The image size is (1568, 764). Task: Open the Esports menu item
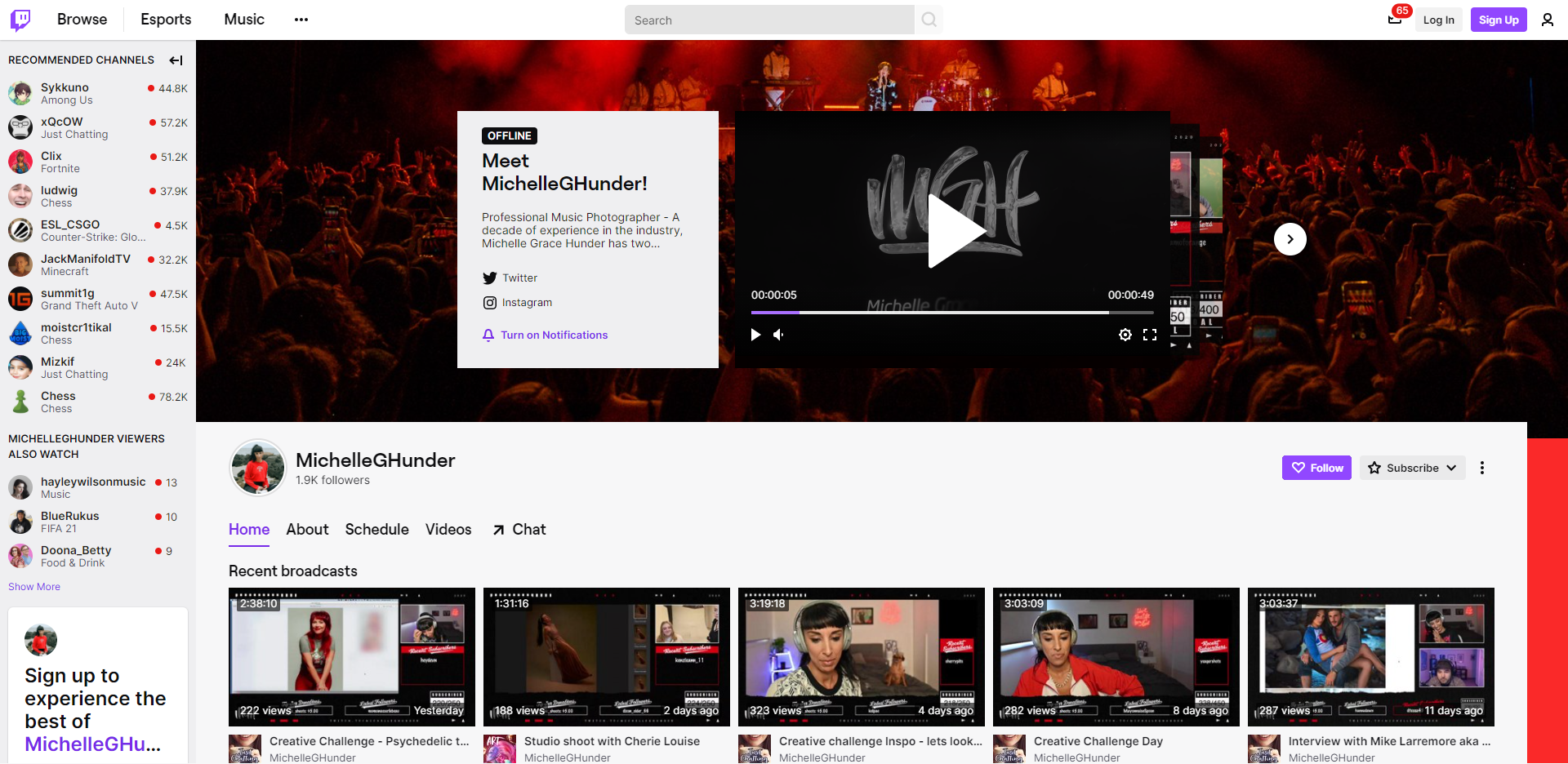(166, 20)
